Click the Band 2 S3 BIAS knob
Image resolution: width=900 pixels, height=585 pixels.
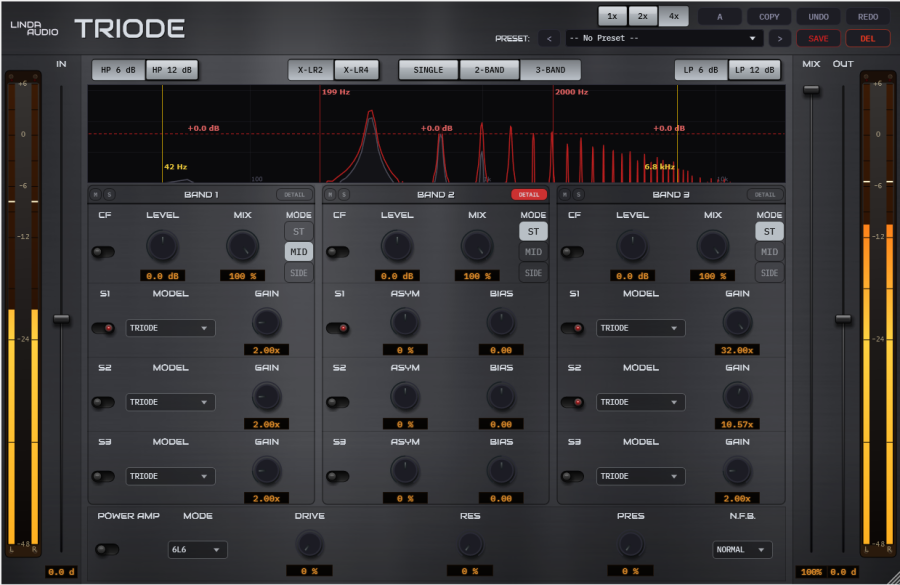point(501,471)
